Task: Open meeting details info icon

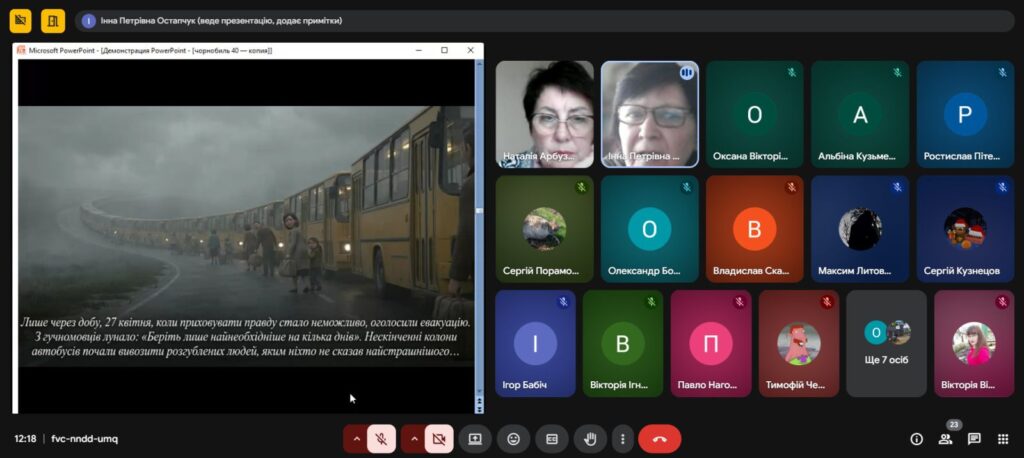Action: (916, 438)
